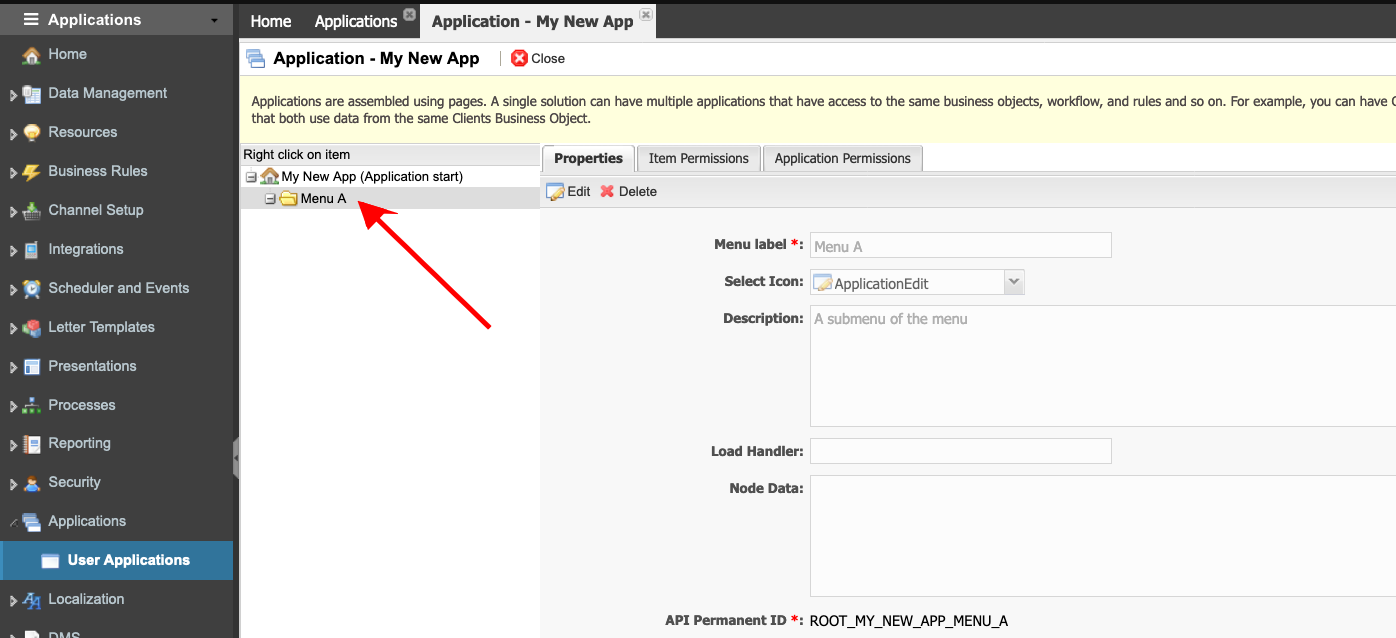This screenshot has height=638, width=1396.
Task: Click the Menu label input field
Action: pyautogui.click(x=960, y=245)
